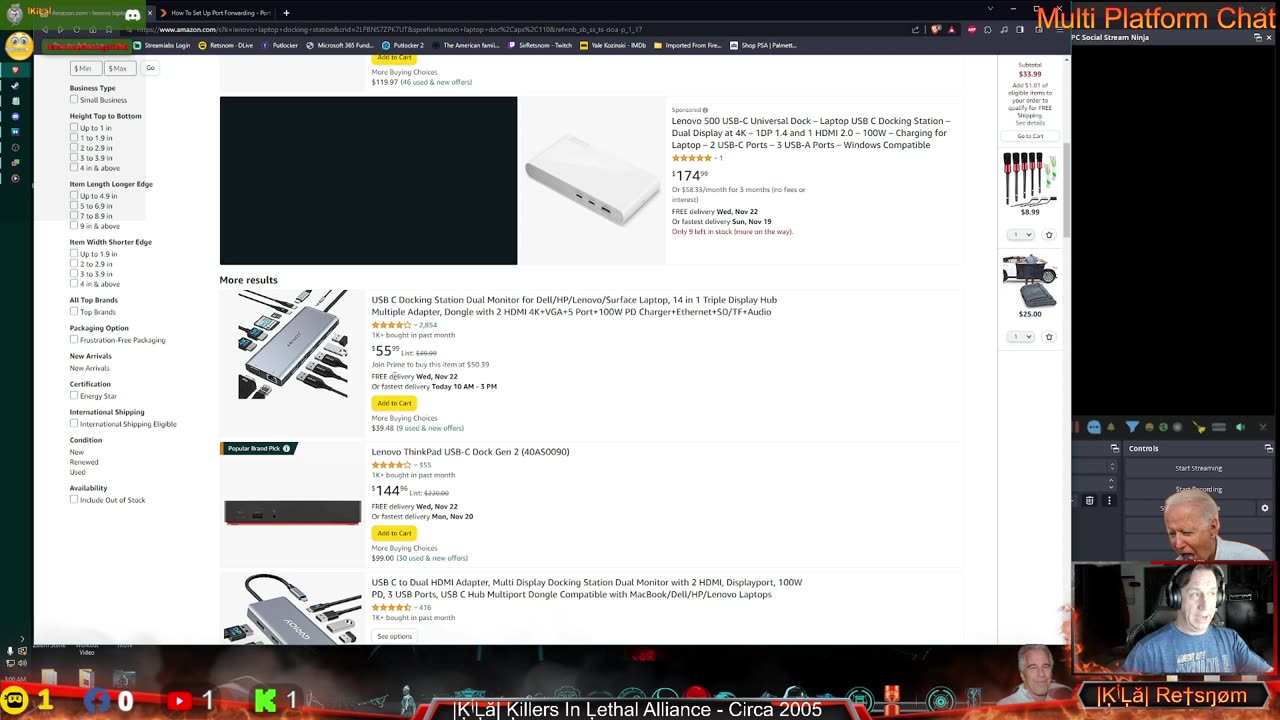Open the extensions puzzle icon
The height and width of the screenshot is (720, 1280).
coord(988,29)
